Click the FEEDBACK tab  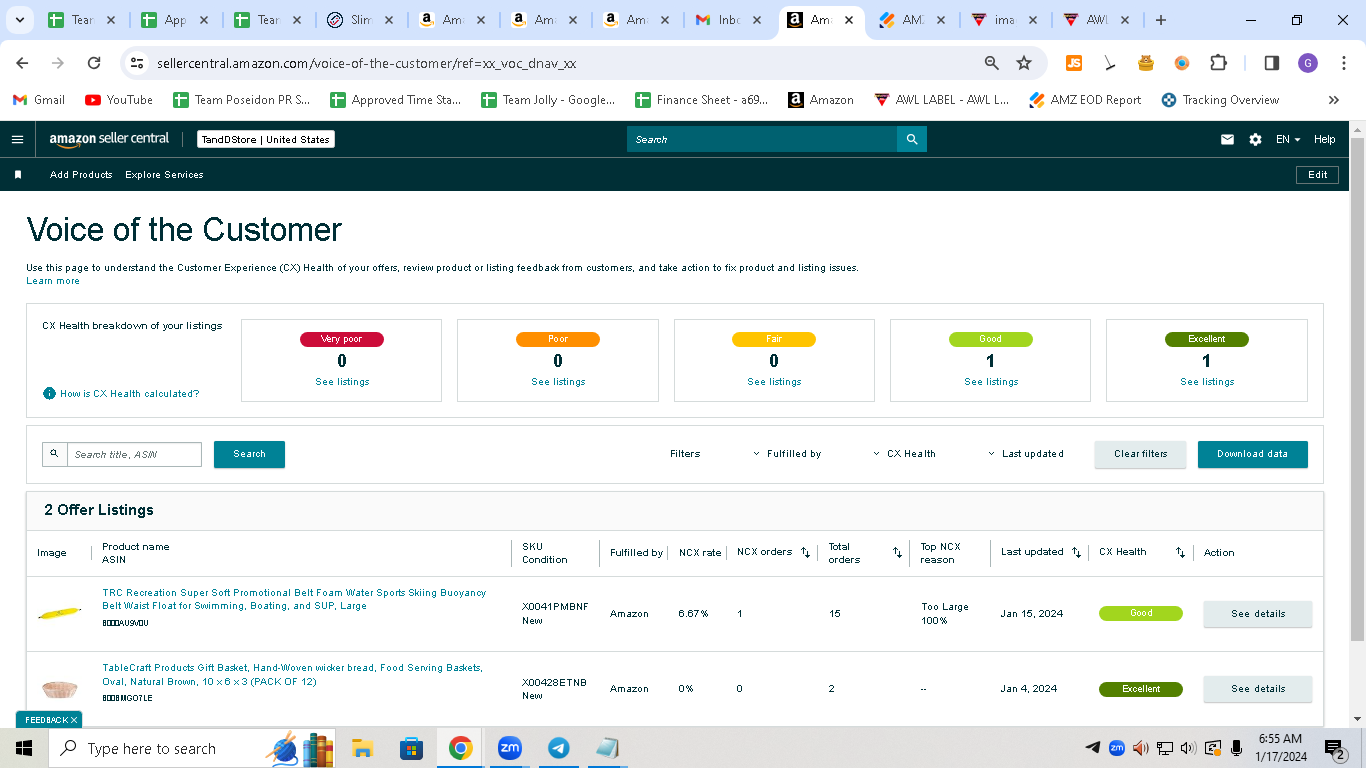pyautogui.click(x=49, y=719)
